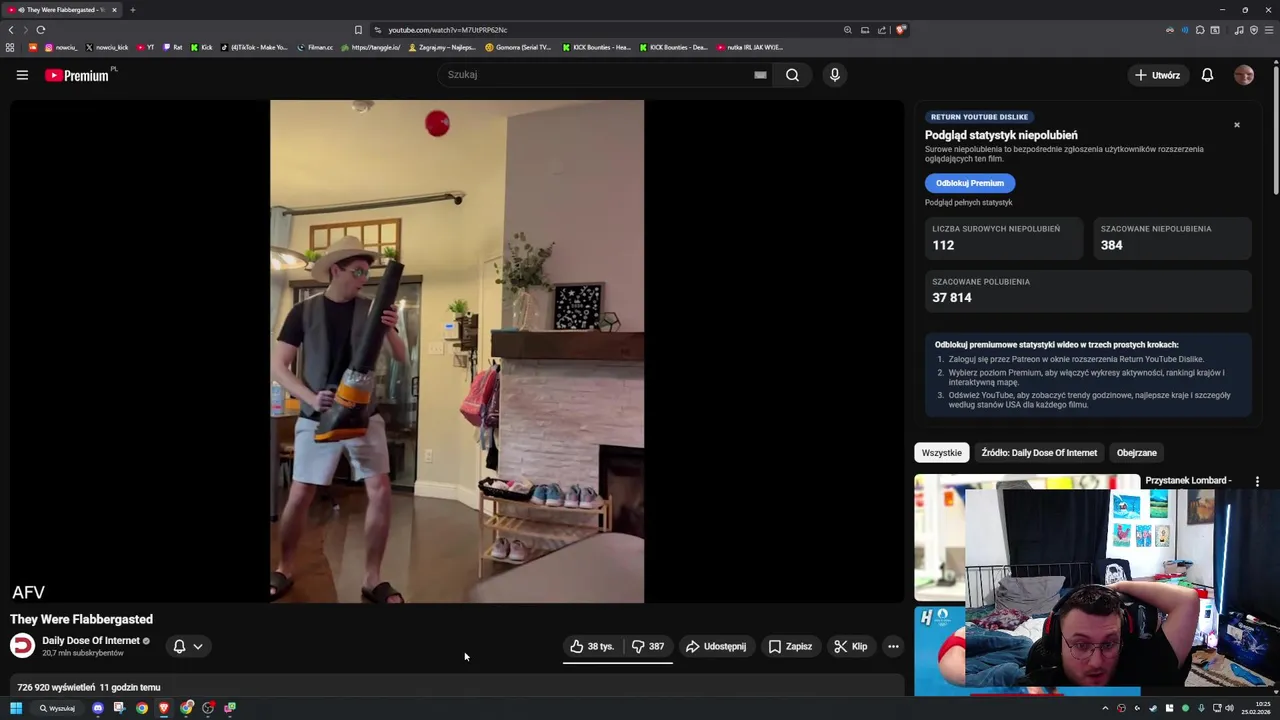Screen dimensions: 1280x720
Task: Click Szacowane polubienia 37 814 stat
Action: 1087,291
